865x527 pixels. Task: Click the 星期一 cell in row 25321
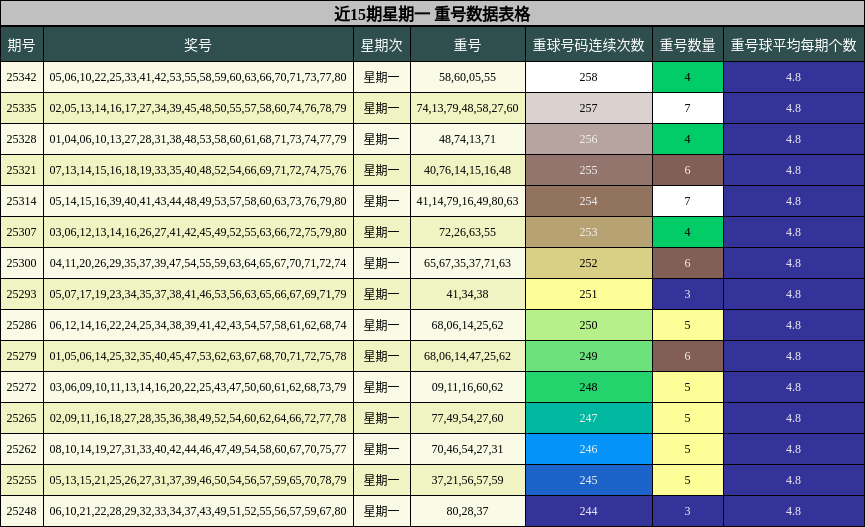(x=382, y=170)
